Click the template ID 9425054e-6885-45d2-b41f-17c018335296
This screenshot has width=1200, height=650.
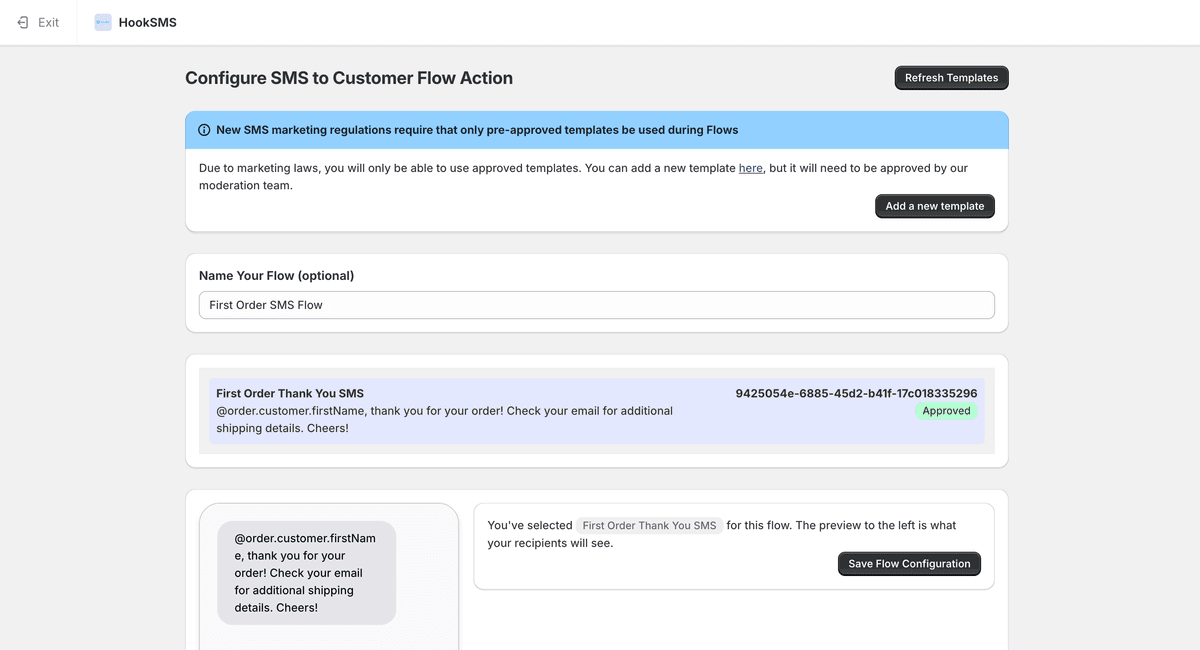pyautogui.click(x=856, y=394)
